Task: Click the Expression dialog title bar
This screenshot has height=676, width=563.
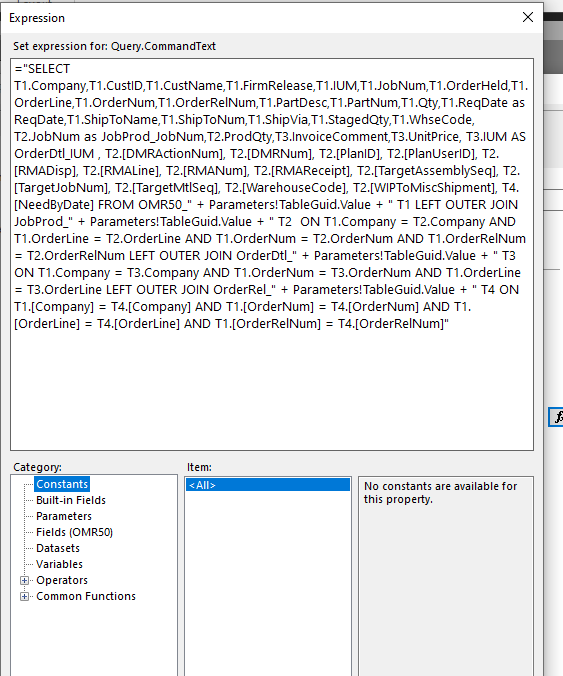Action: pyautogui.click(x=259, y=18)
